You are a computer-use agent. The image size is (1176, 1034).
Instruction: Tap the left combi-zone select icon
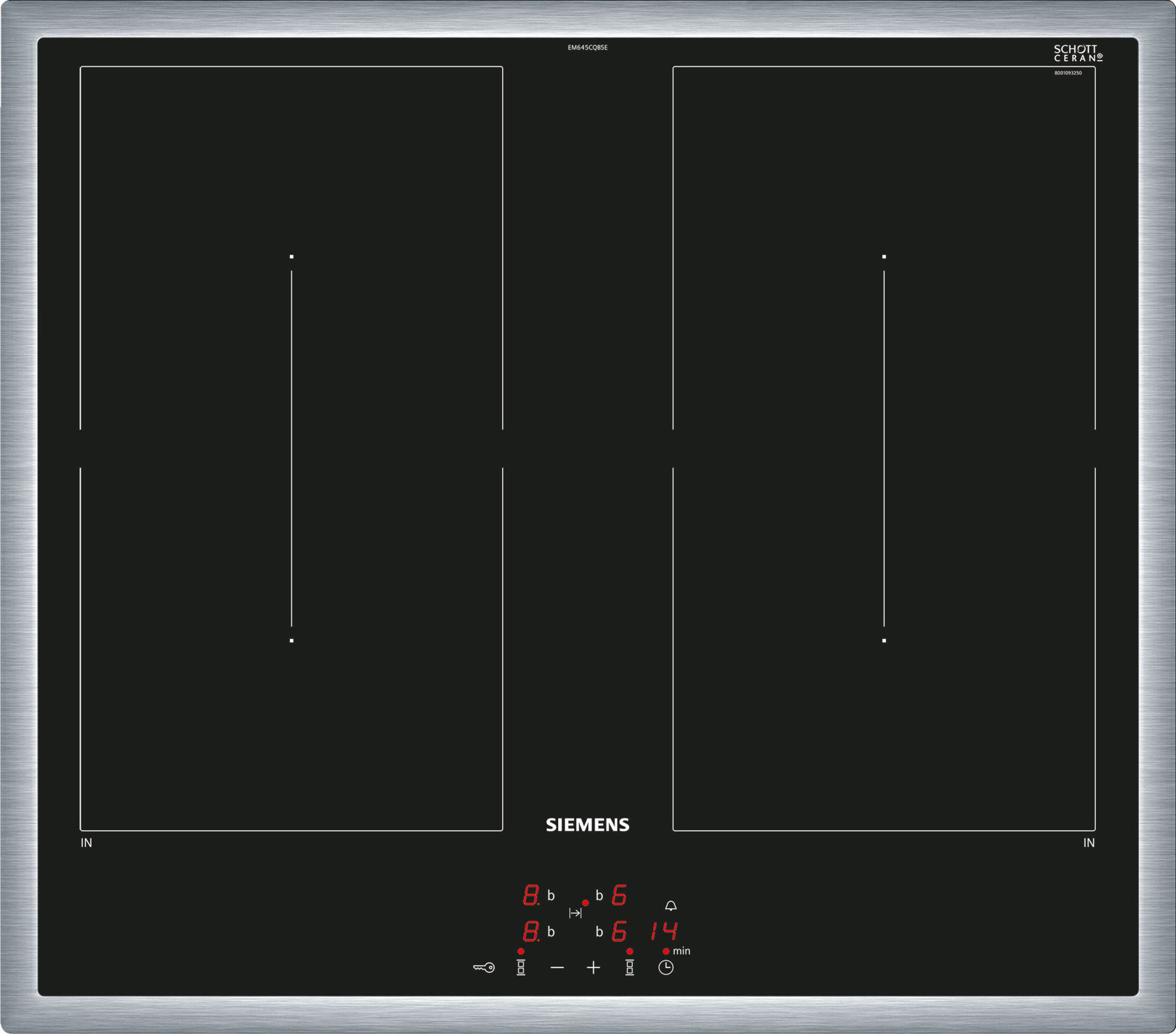click(521, 967)
